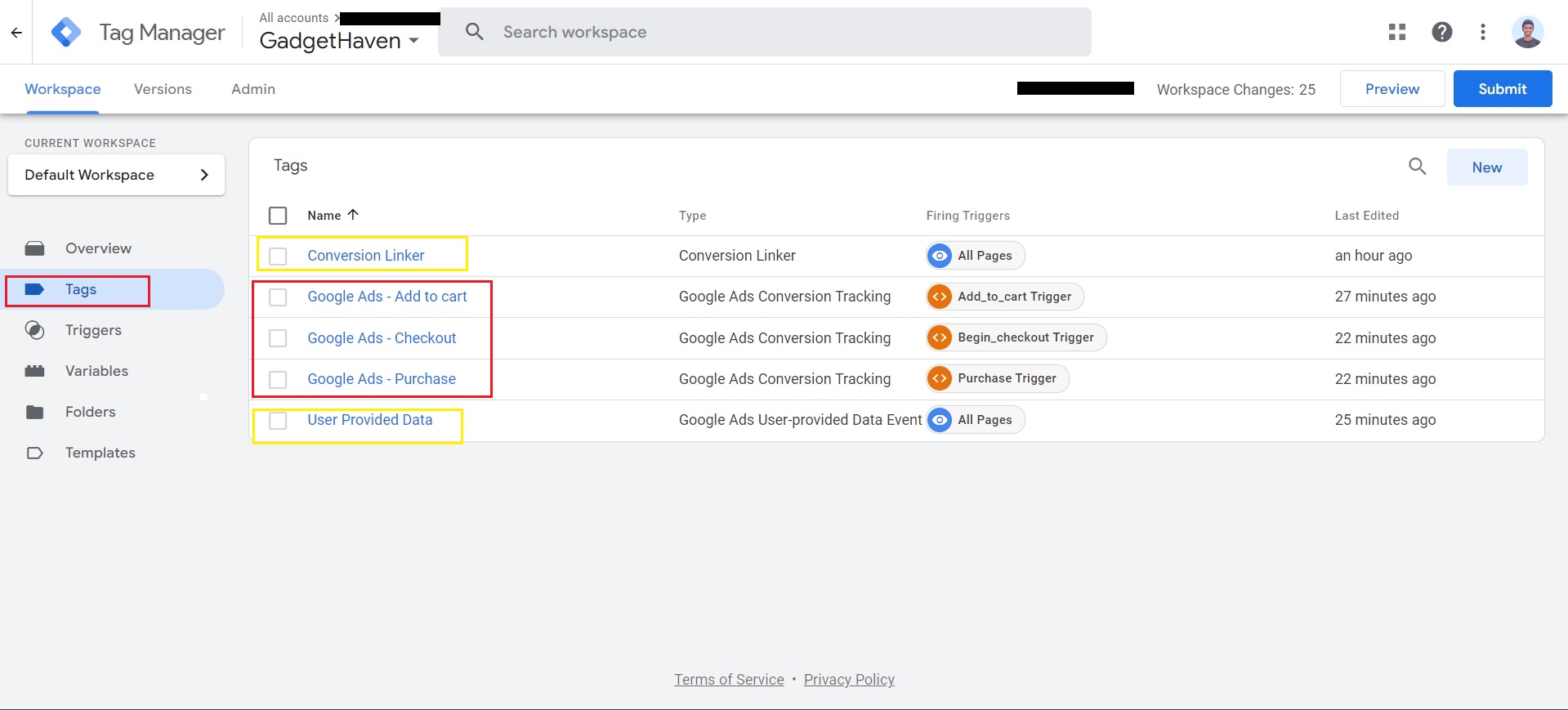1568x710 pixels.
Task: Click the Overview sidebar icon
Action: point(34,248)
